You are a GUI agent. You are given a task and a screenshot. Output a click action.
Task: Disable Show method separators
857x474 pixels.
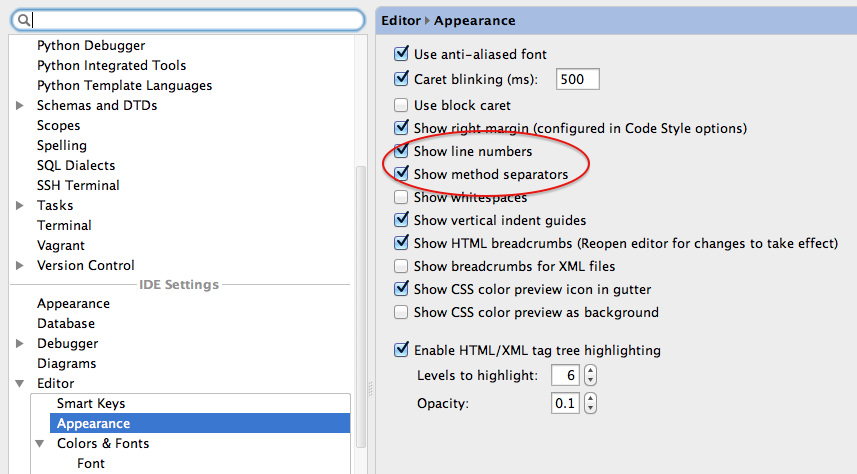coord(401,174)
